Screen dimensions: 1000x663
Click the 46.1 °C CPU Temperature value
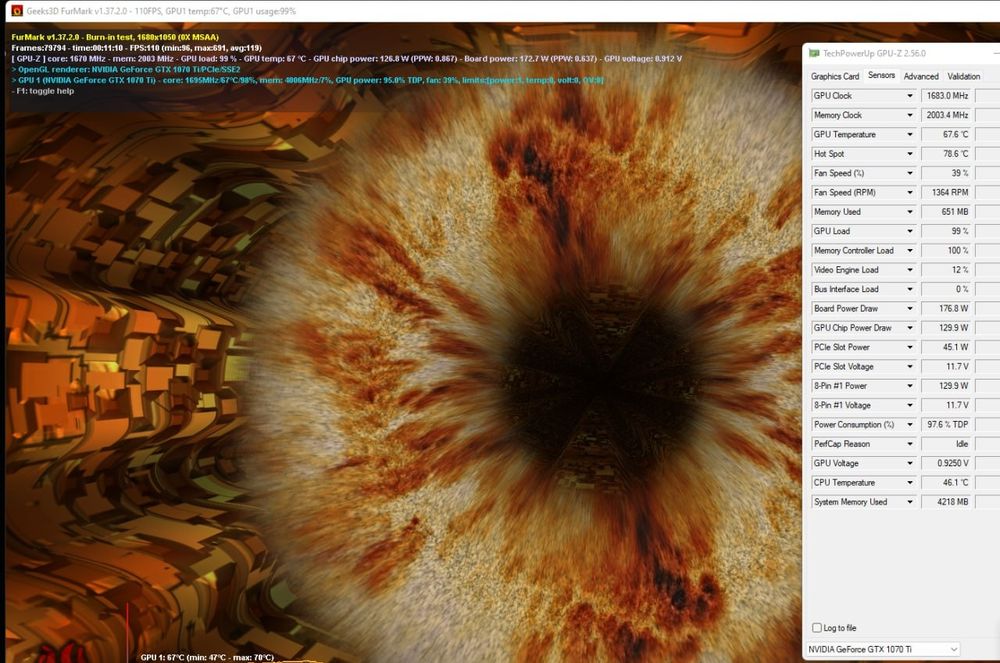(946, 483)
